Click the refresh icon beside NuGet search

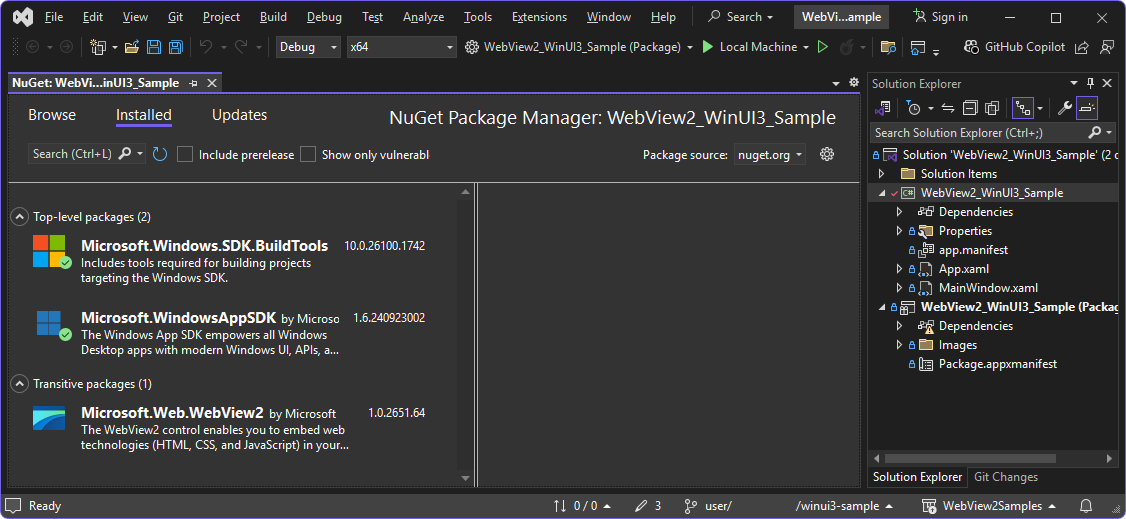(159, 154)
